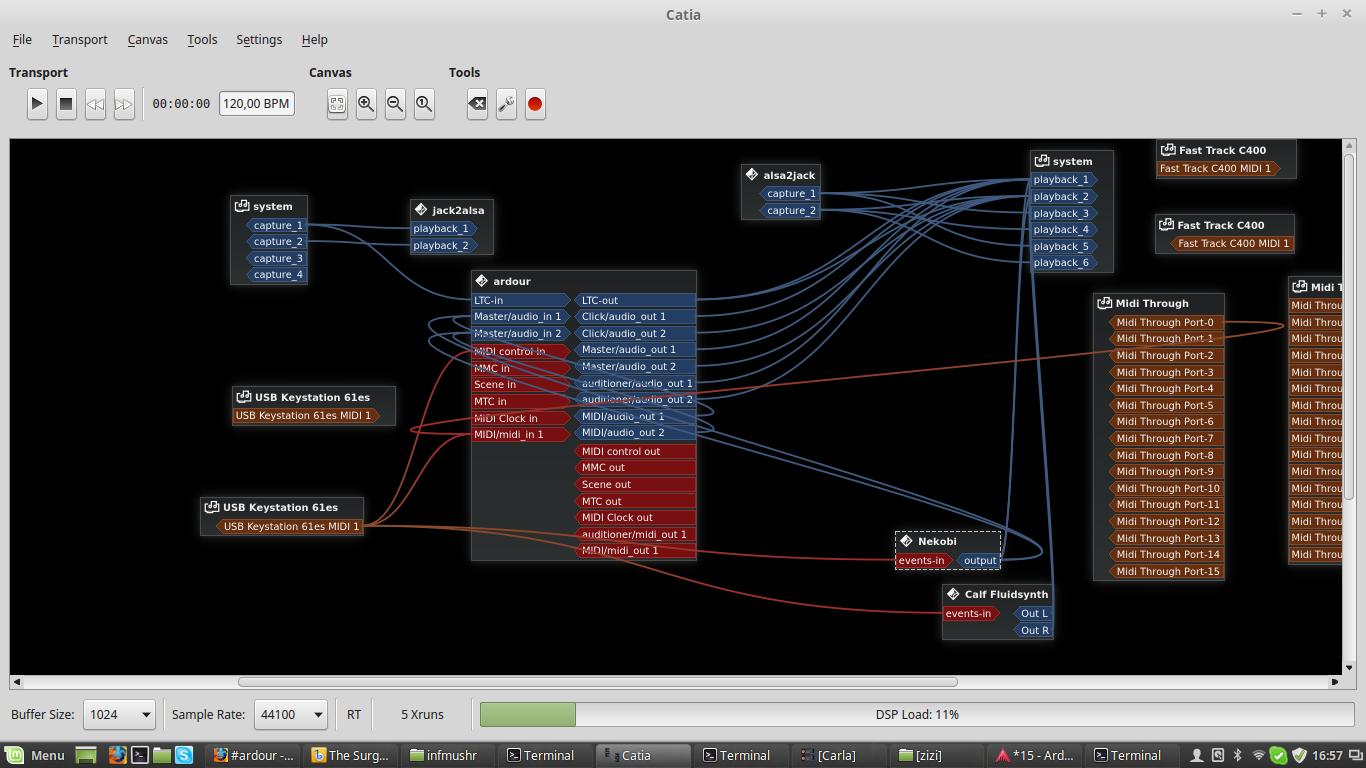The height and width of the screenshot is (768, 1366).
Task: Click the Nekobi plugin icon
Action: point(906,540)
